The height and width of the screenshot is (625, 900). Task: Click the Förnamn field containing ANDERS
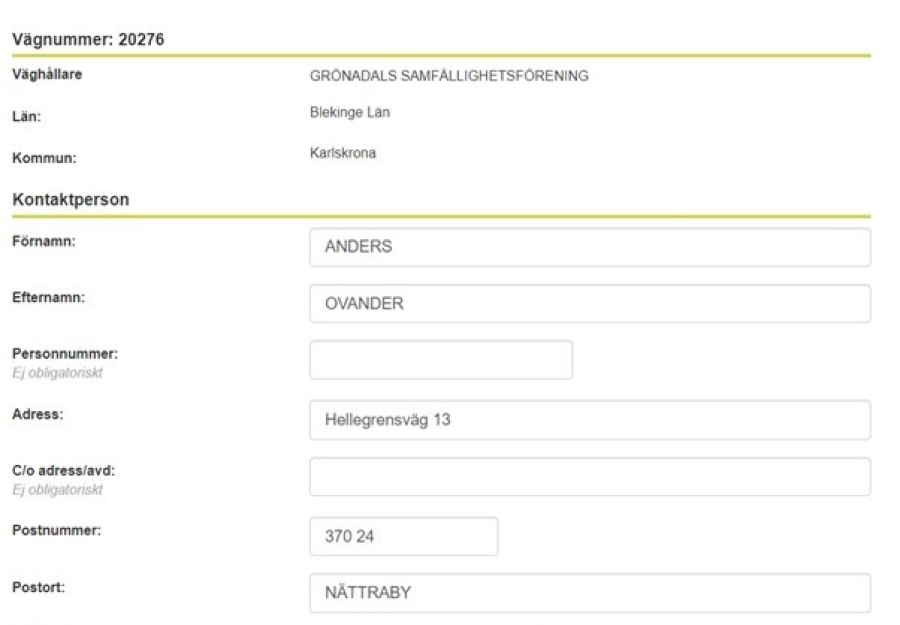click(590, 247)
